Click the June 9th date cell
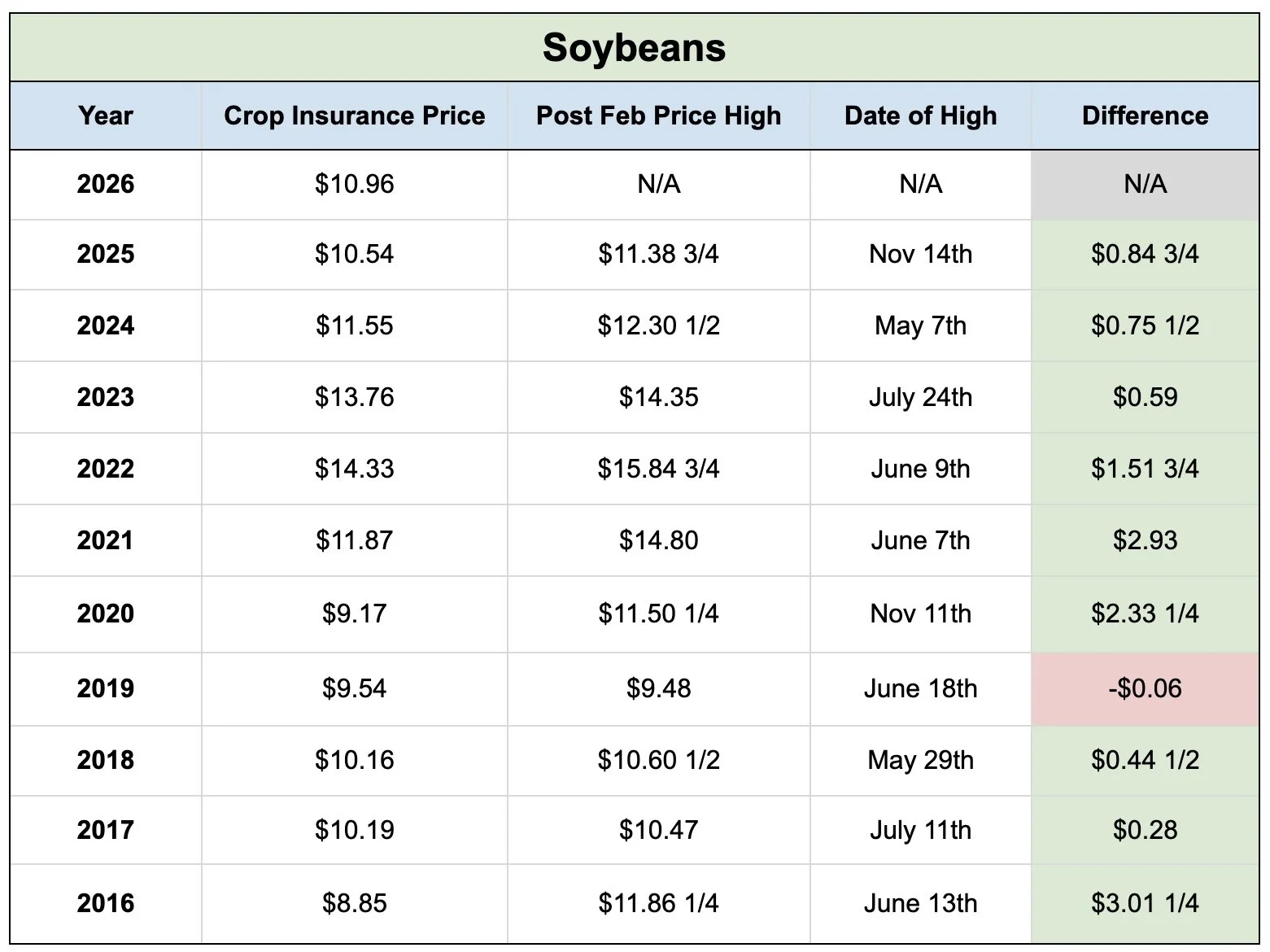1270x952 pixels. 920,469
